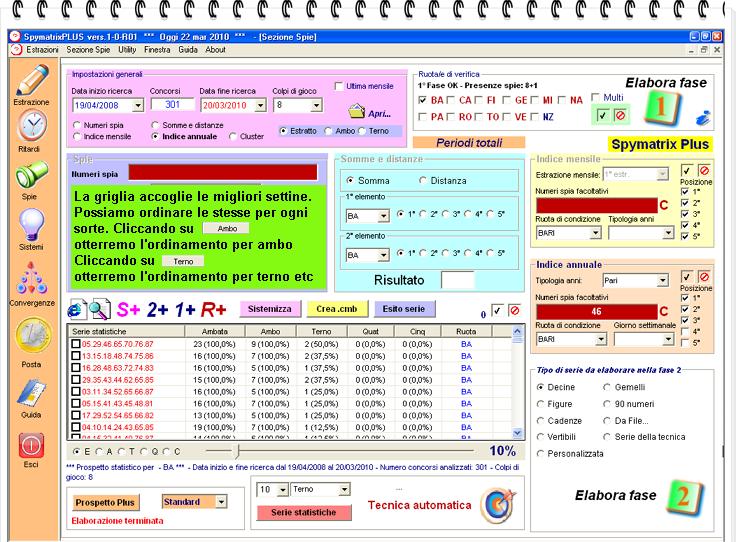Screen dimensions: 736x542
Task: Select the Distanza radio button
Action: pyautogui.click(x=423, y=181)
